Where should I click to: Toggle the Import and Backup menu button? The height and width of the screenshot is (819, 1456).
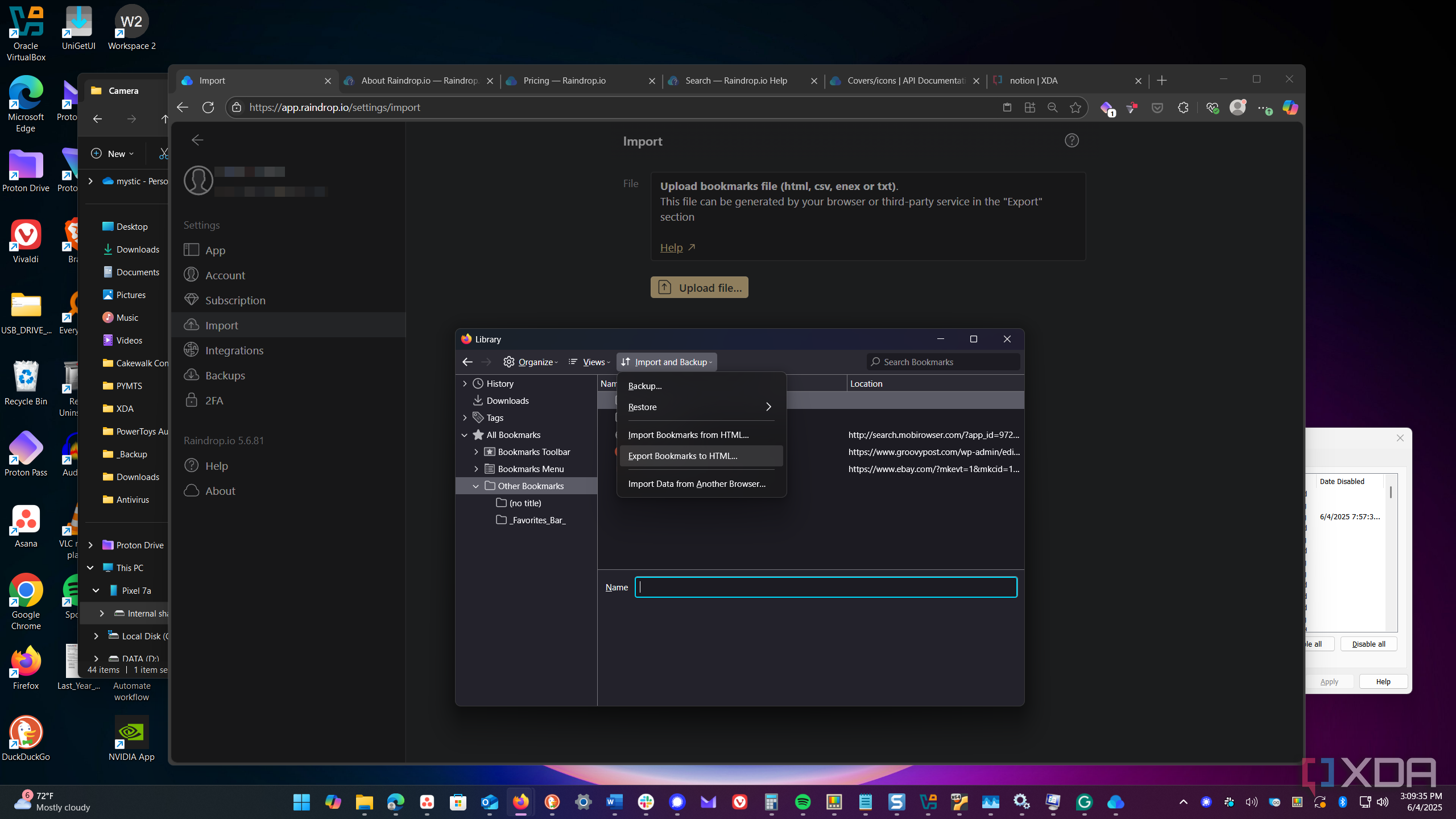[667, 362]
